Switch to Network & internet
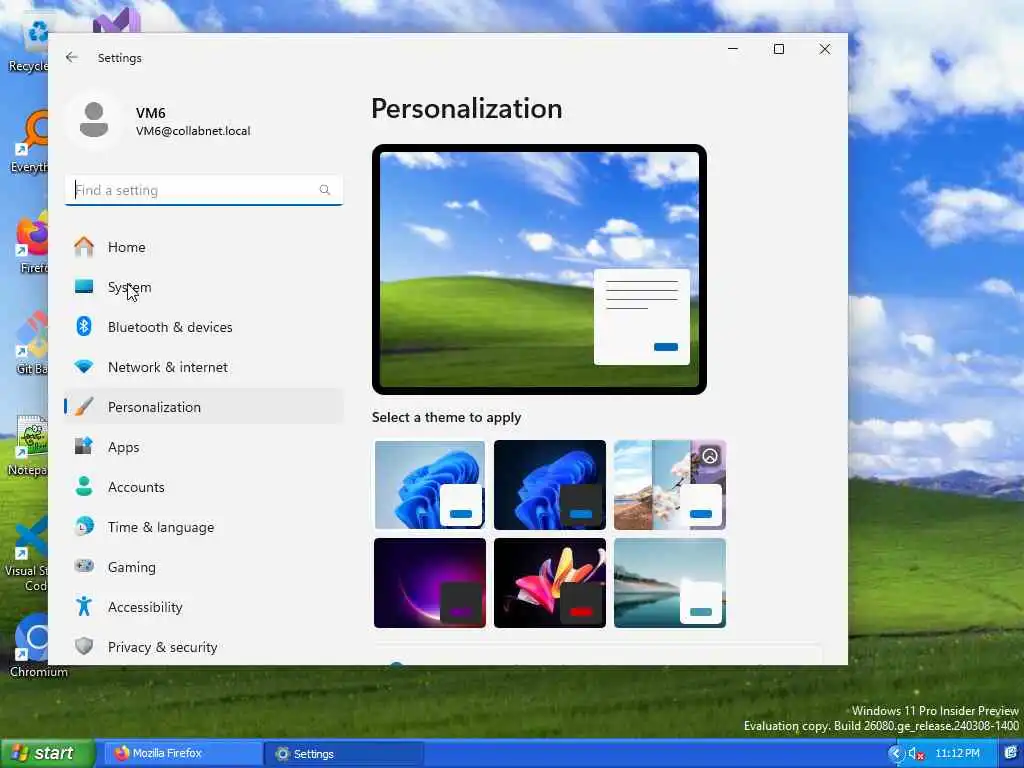This screenshot has width=1024, height=768. coord(203,366)
